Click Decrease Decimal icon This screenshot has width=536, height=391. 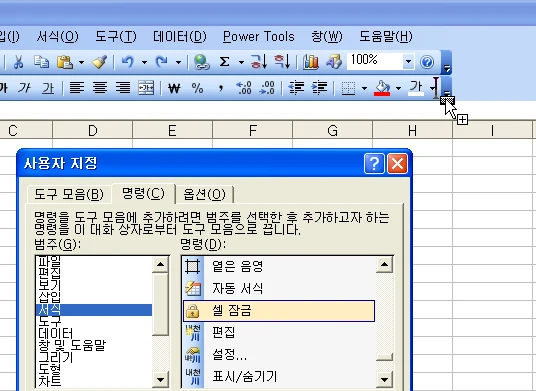click(267, 88)
